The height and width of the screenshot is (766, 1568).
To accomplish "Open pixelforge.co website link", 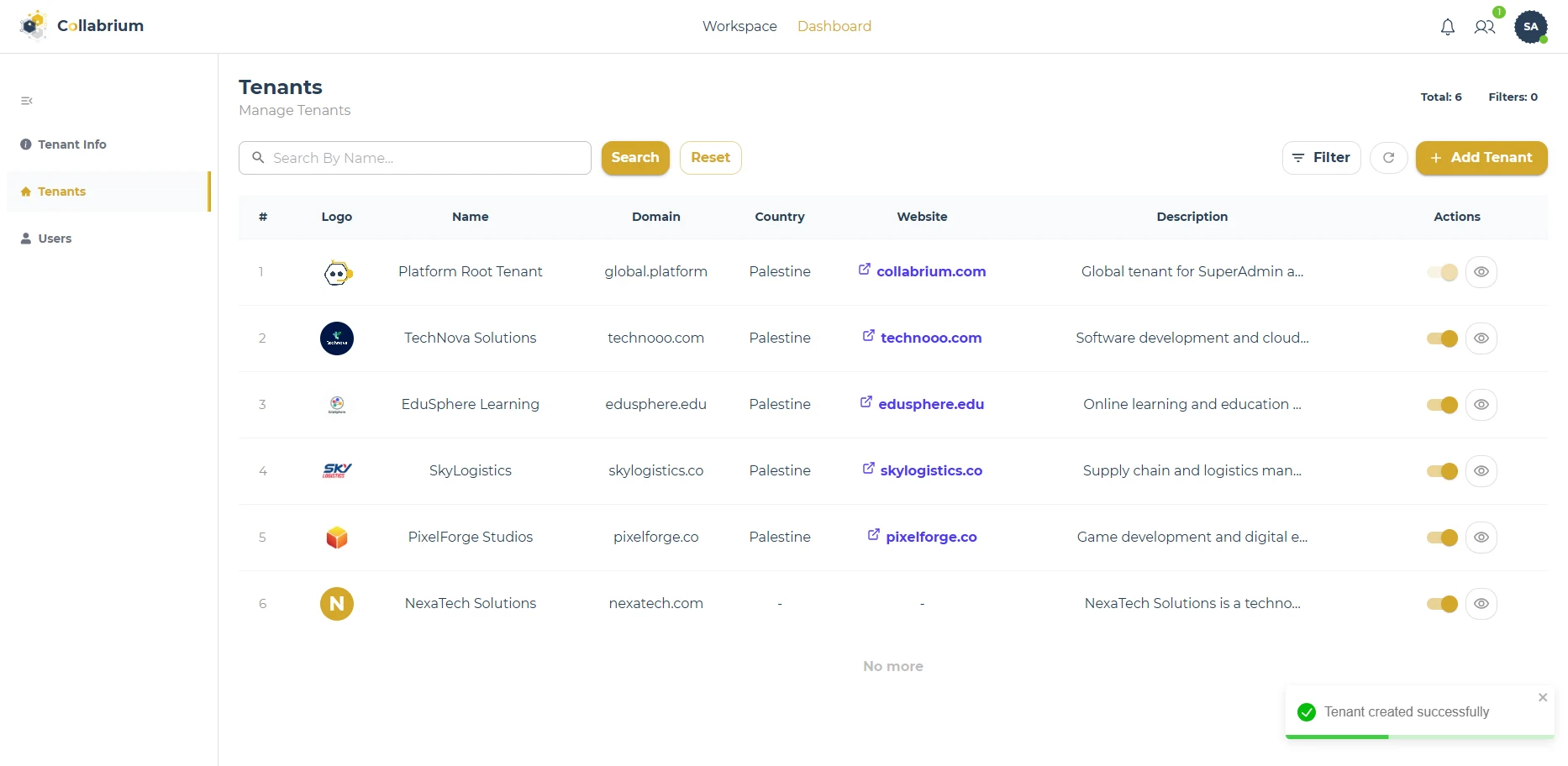I will pyautogui.click(x=922, y=537).
